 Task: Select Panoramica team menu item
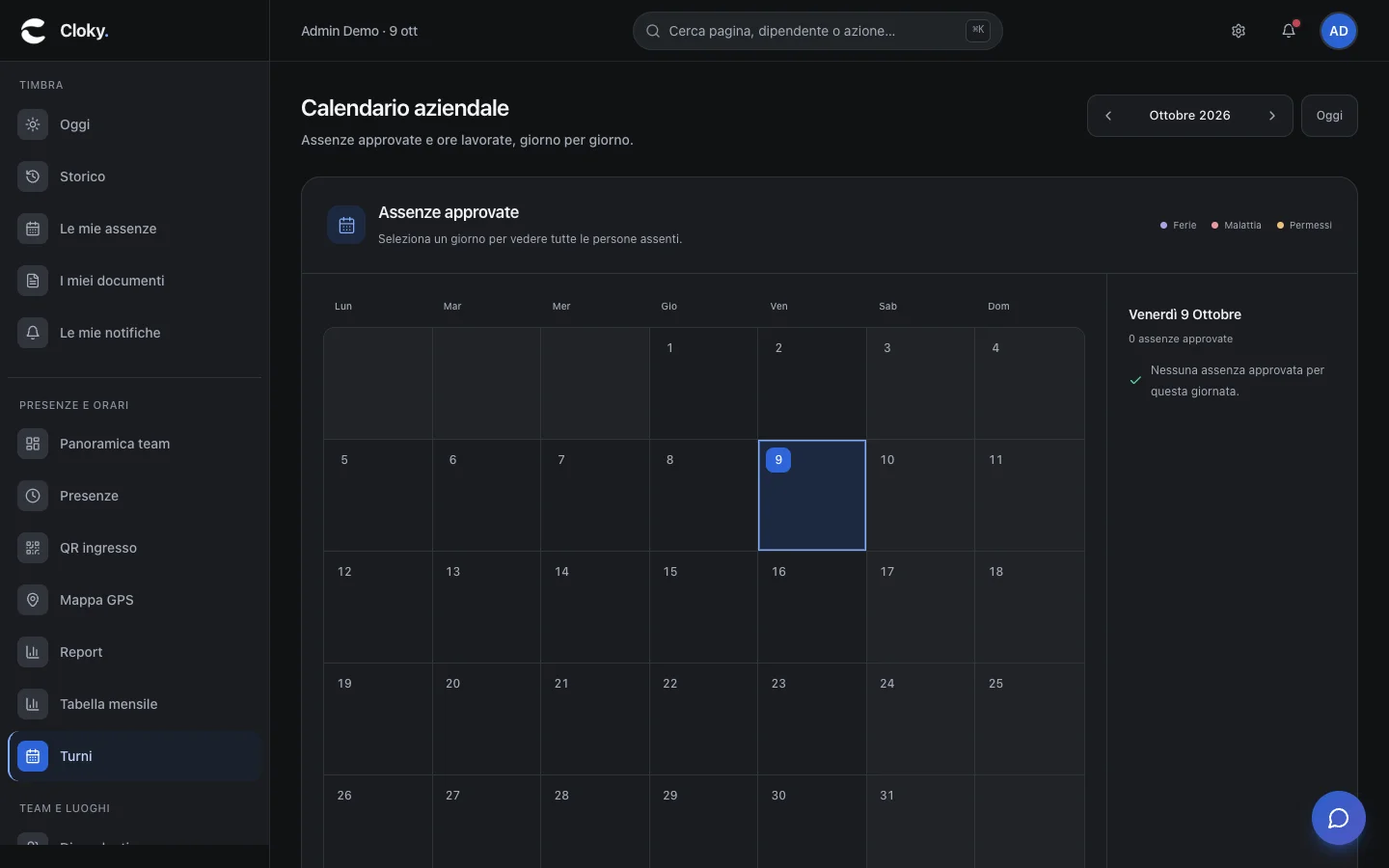(135, 444)
